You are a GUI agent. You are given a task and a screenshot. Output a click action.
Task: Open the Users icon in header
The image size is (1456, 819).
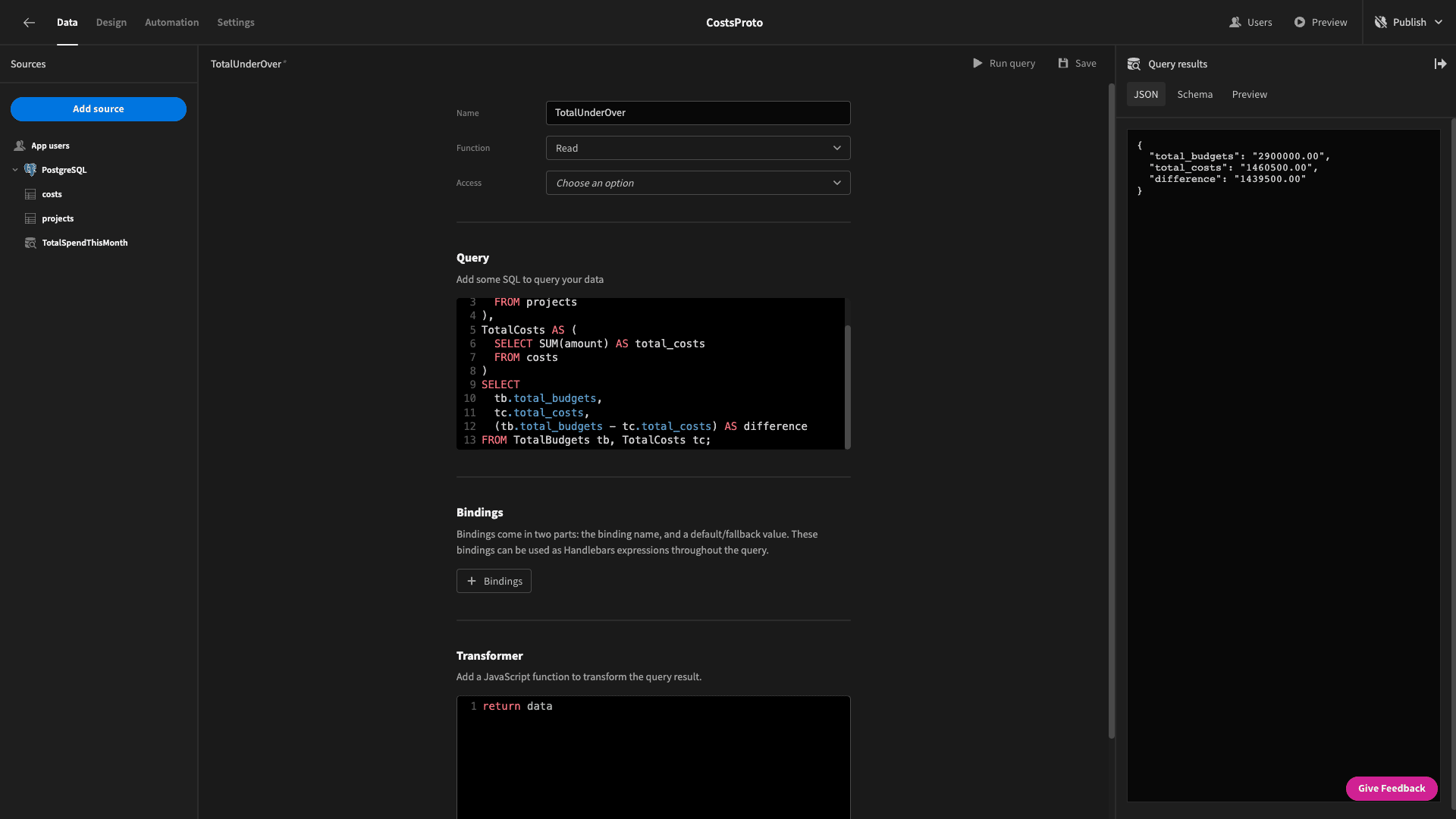[x=1235, y=23]
